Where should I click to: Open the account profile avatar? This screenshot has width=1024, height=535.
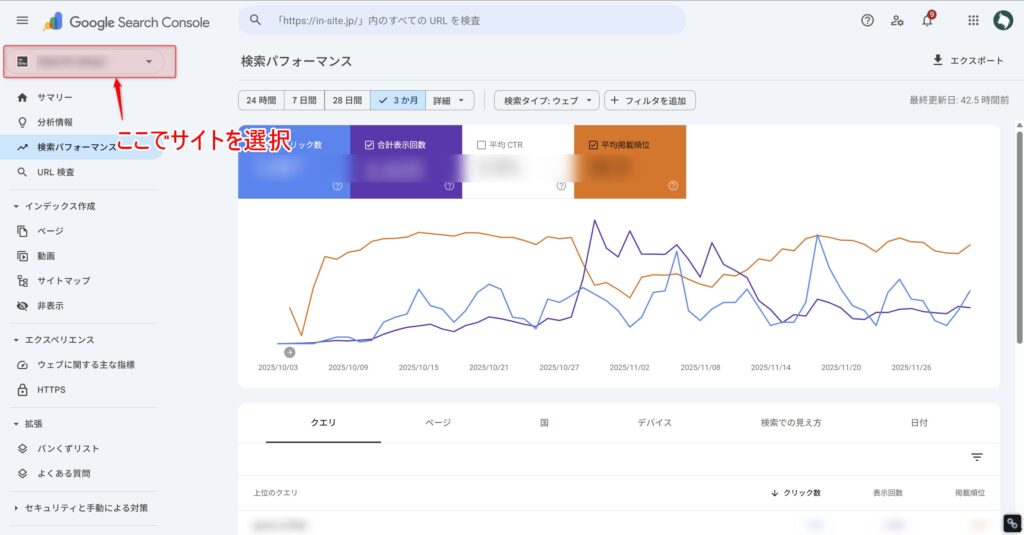[1002, 20]
